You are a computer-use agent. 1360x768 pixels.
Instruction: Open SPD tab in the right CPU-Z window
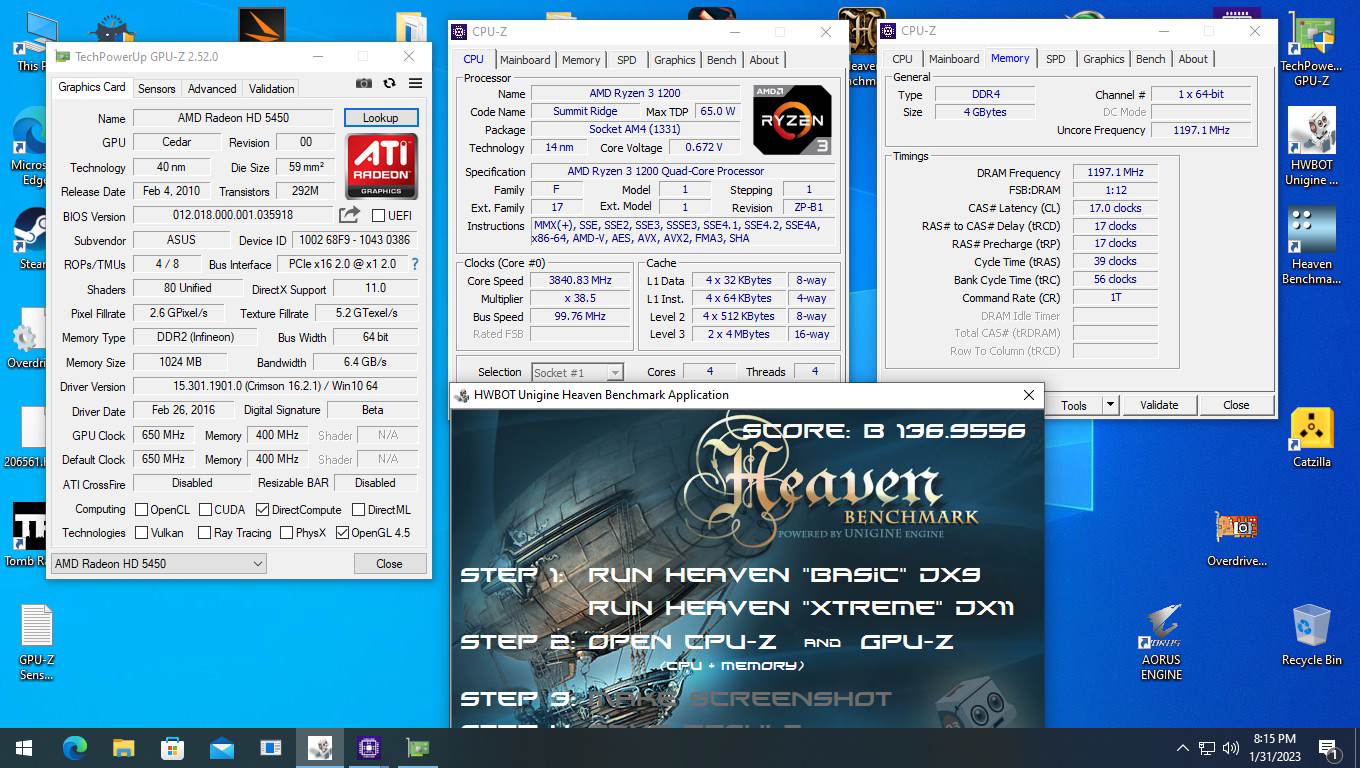pyautogui.click(x=1056, y=59)
